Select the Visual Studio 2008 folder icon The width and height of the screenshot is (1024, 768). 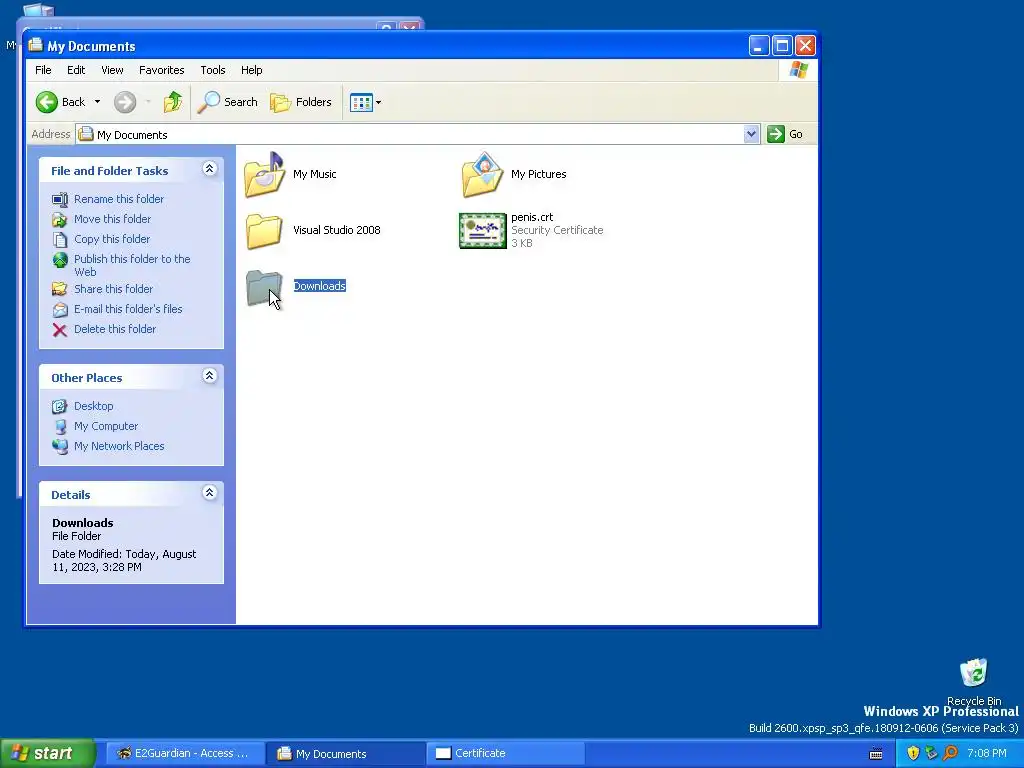[264, 231]
